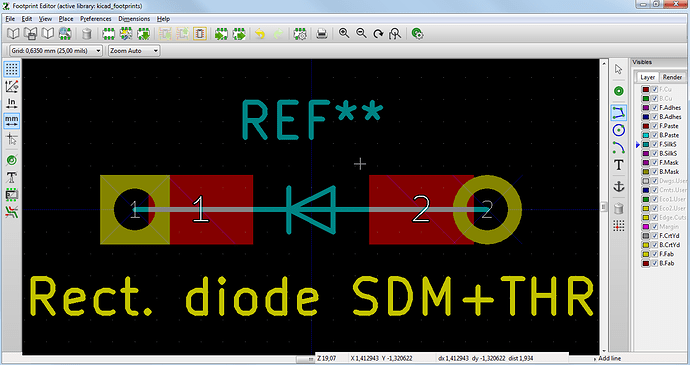
Task: Select the anchor placement tool
Action: [x=619, y=187]
